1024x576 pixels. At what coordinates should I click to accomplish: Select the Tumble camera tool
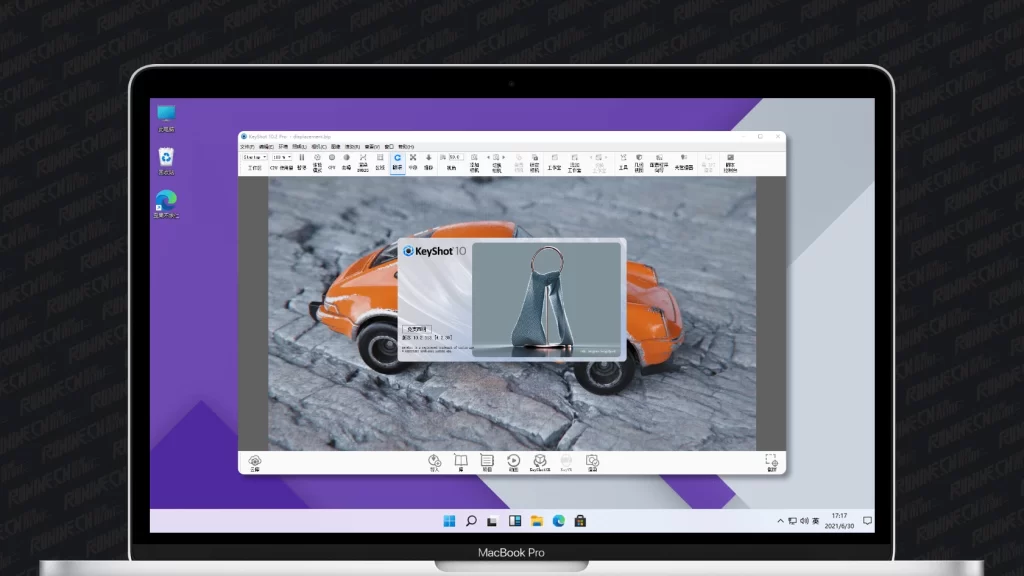(397, 161)
